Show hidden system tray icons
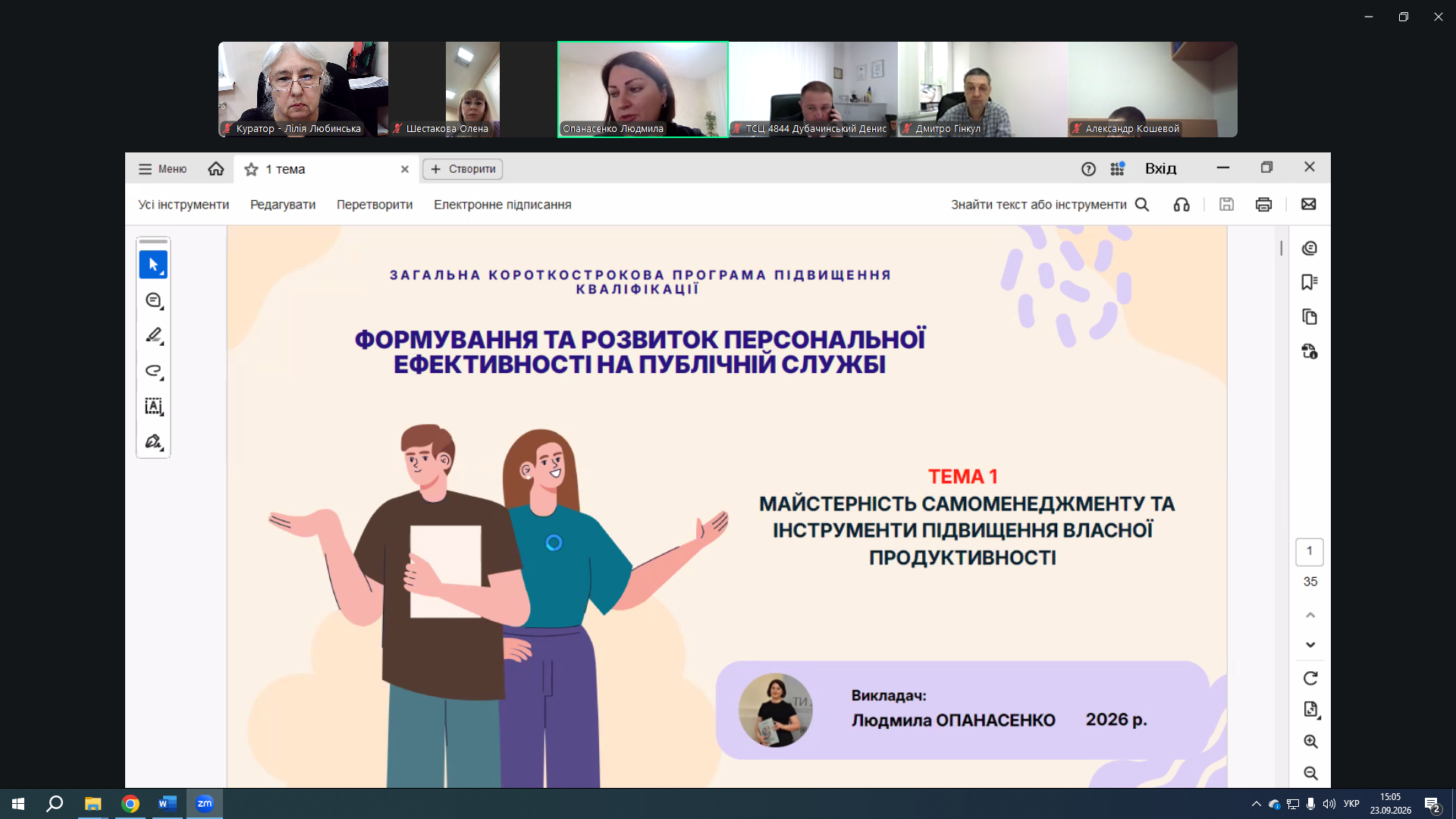1456x819 pixels. [1257, 804]
